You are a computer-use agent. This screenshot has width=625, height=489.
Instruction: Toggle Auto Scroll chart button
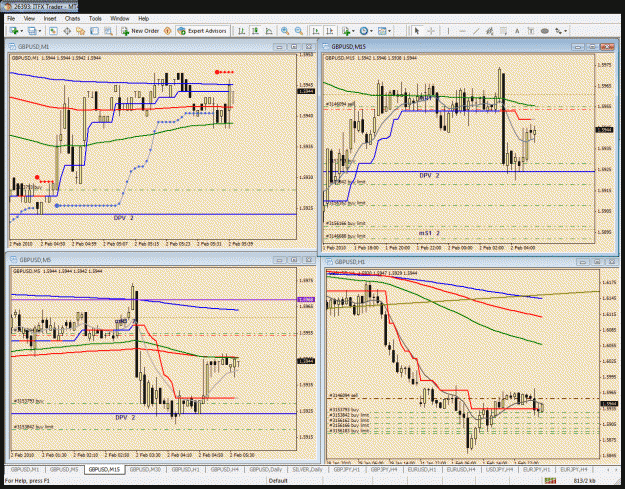316,31
